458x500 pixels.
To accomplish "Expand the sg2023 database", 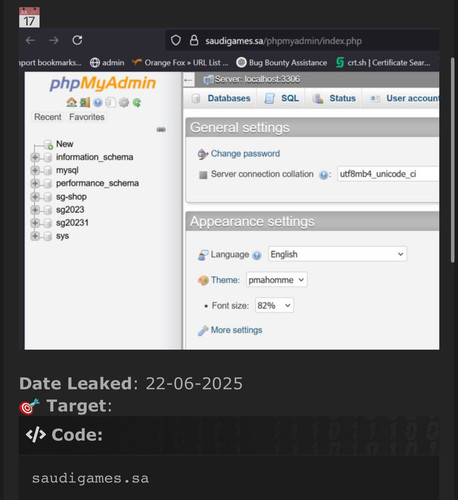I will [x=35, y=210].
